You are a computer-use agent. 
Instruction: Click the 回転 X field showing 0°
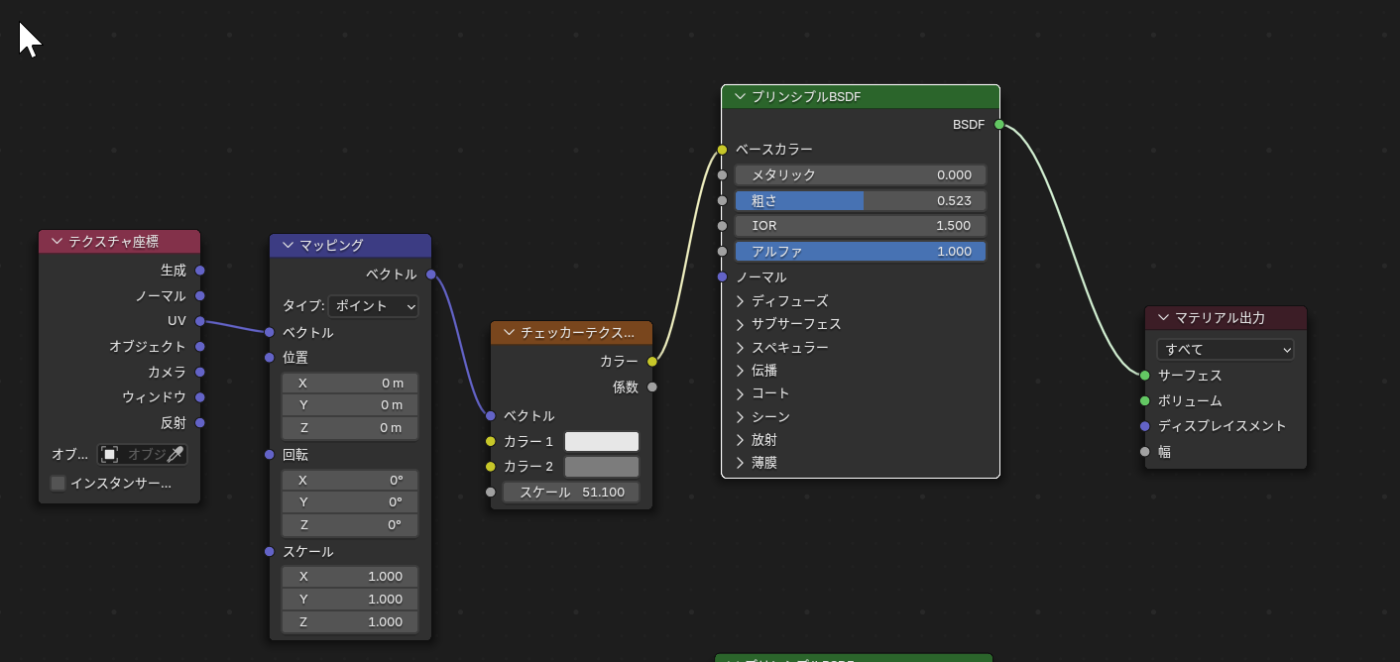[x=350, y=480]
